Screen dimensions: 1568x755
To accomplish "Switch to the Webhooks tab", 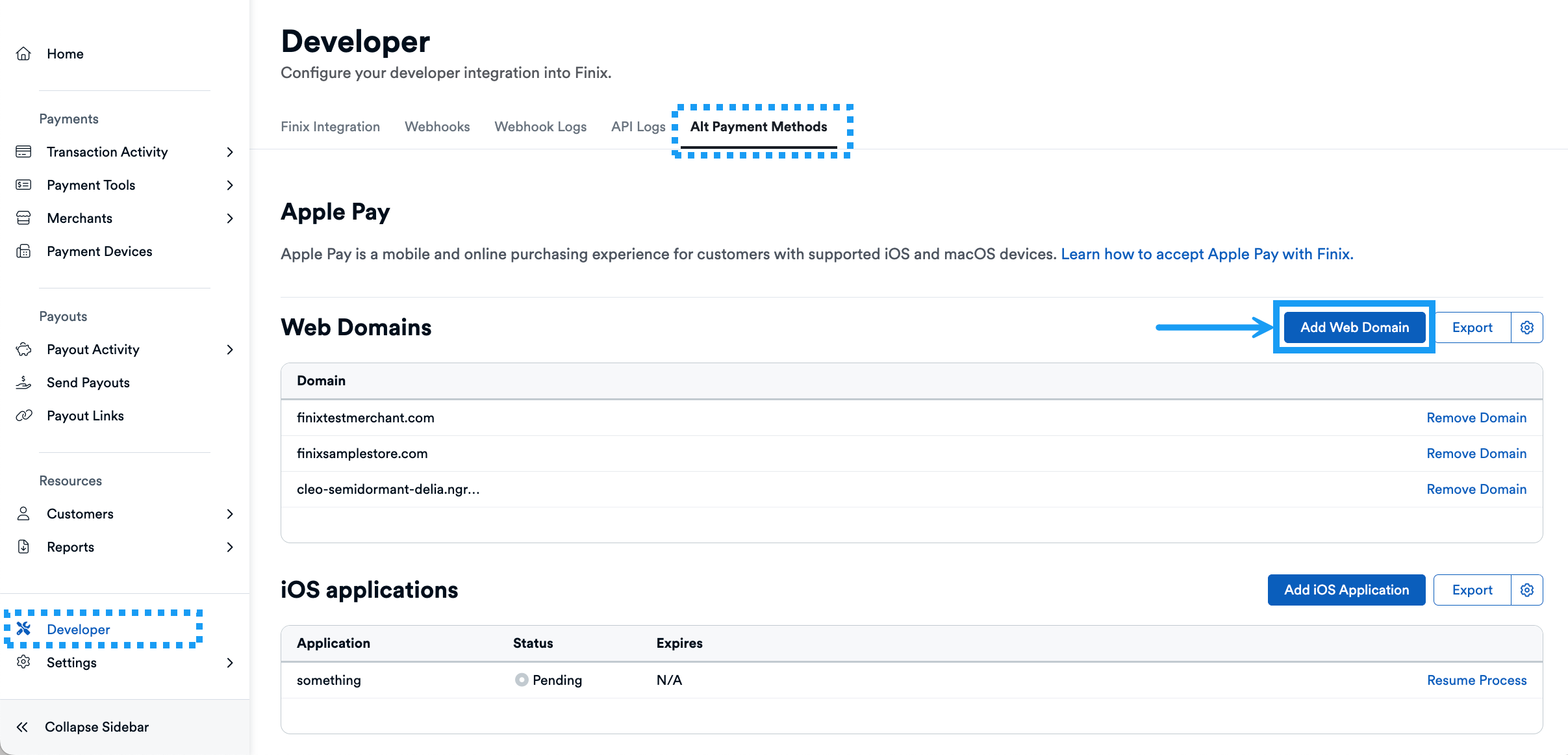I will point(437,127).
